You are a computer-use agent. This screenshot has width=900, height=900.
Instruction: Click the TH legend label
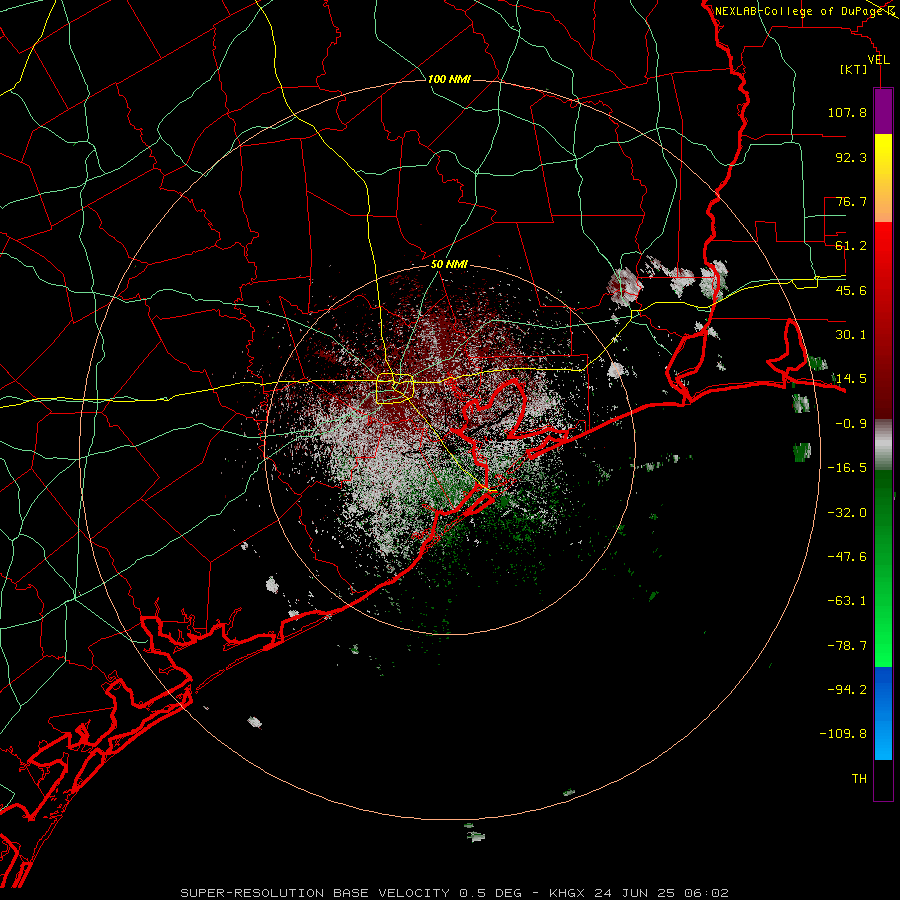[859, 779]
